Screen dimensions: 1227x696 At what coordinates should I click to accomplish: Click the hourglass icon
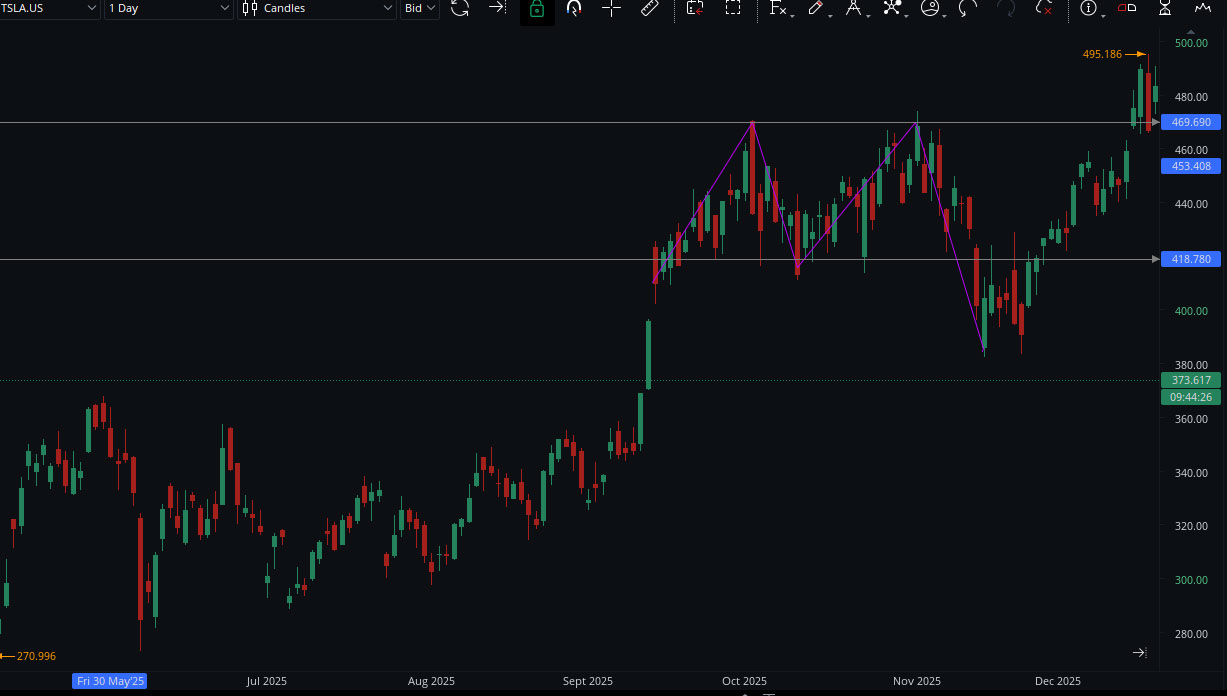coord(1165,8)
